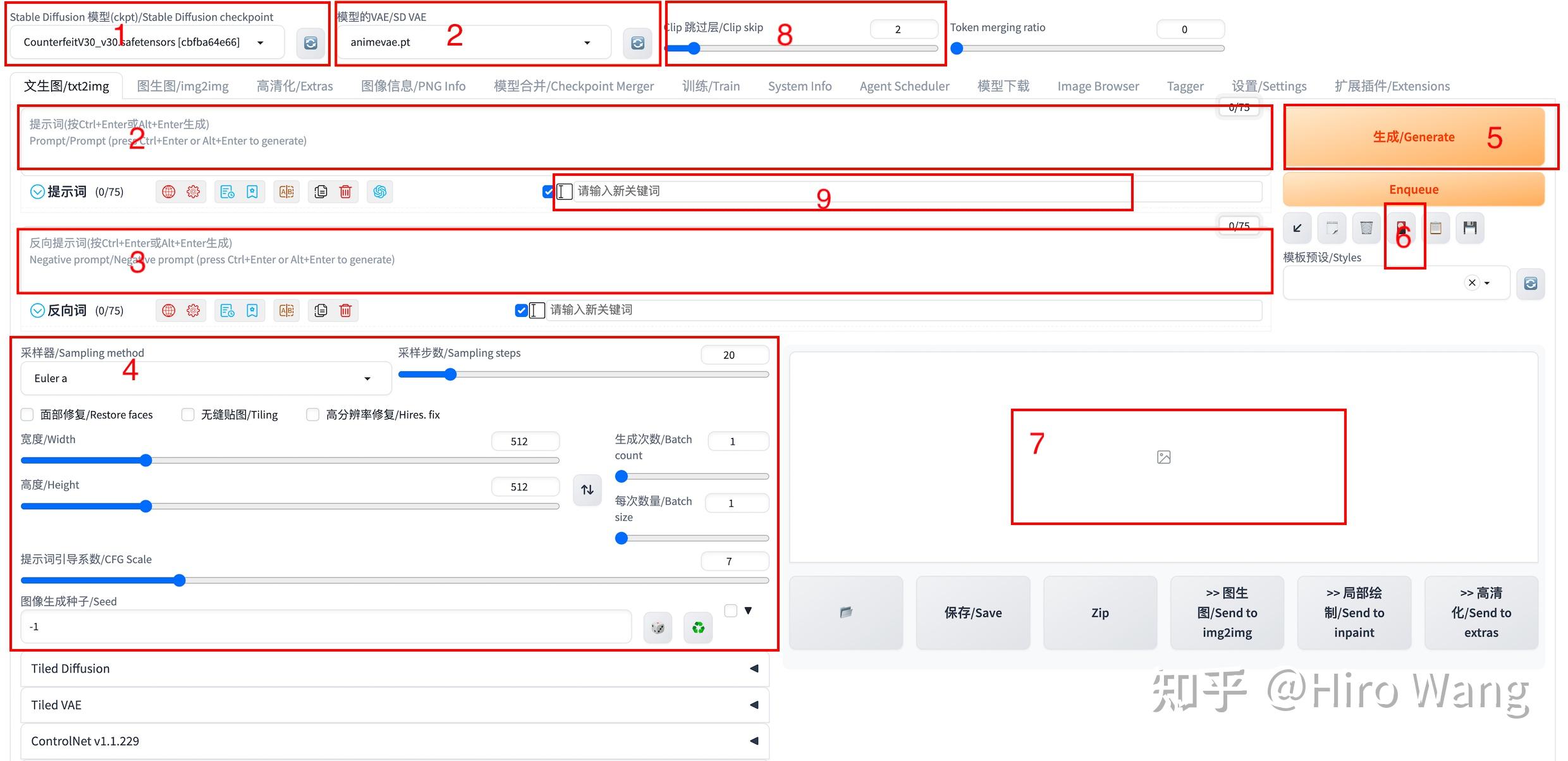The image size is (1568, 761).
Task: Adjust the CFG Scale slider handle
Action: tap(180, 580)
